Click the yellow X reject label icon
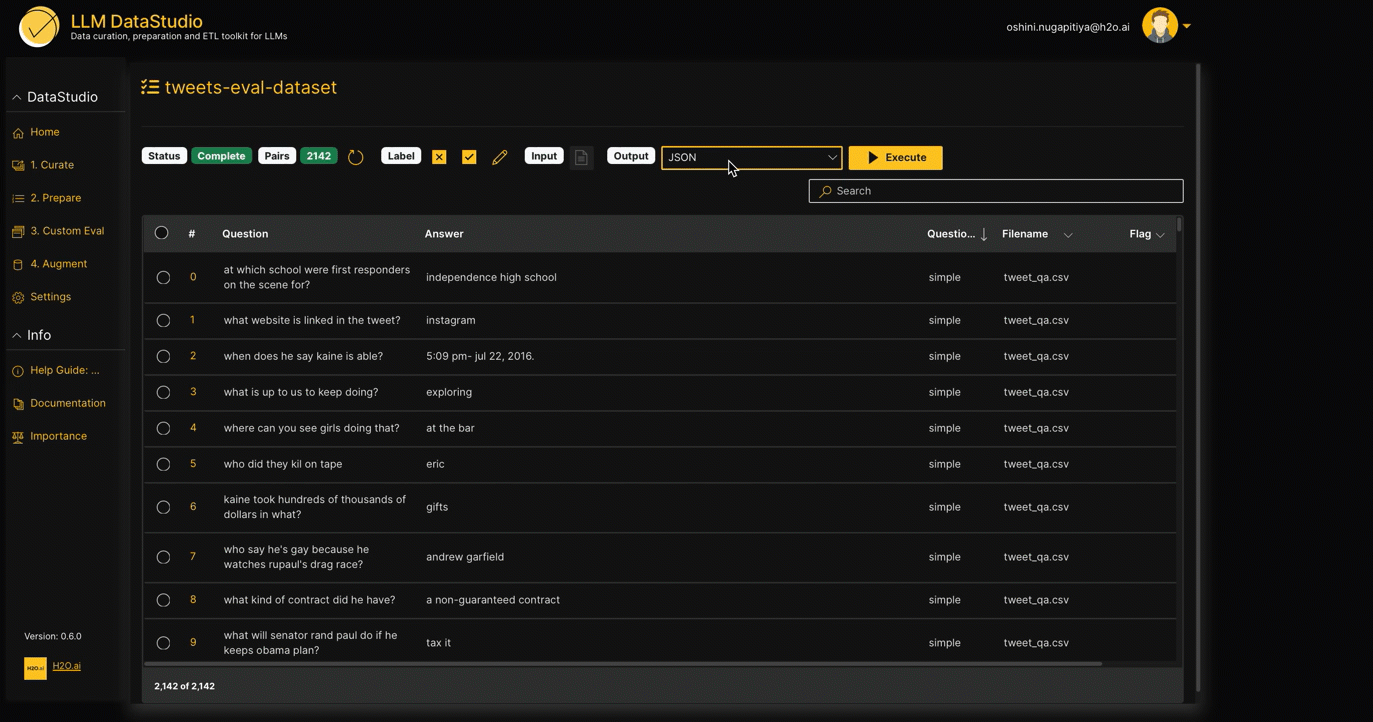 pos(439,157)
